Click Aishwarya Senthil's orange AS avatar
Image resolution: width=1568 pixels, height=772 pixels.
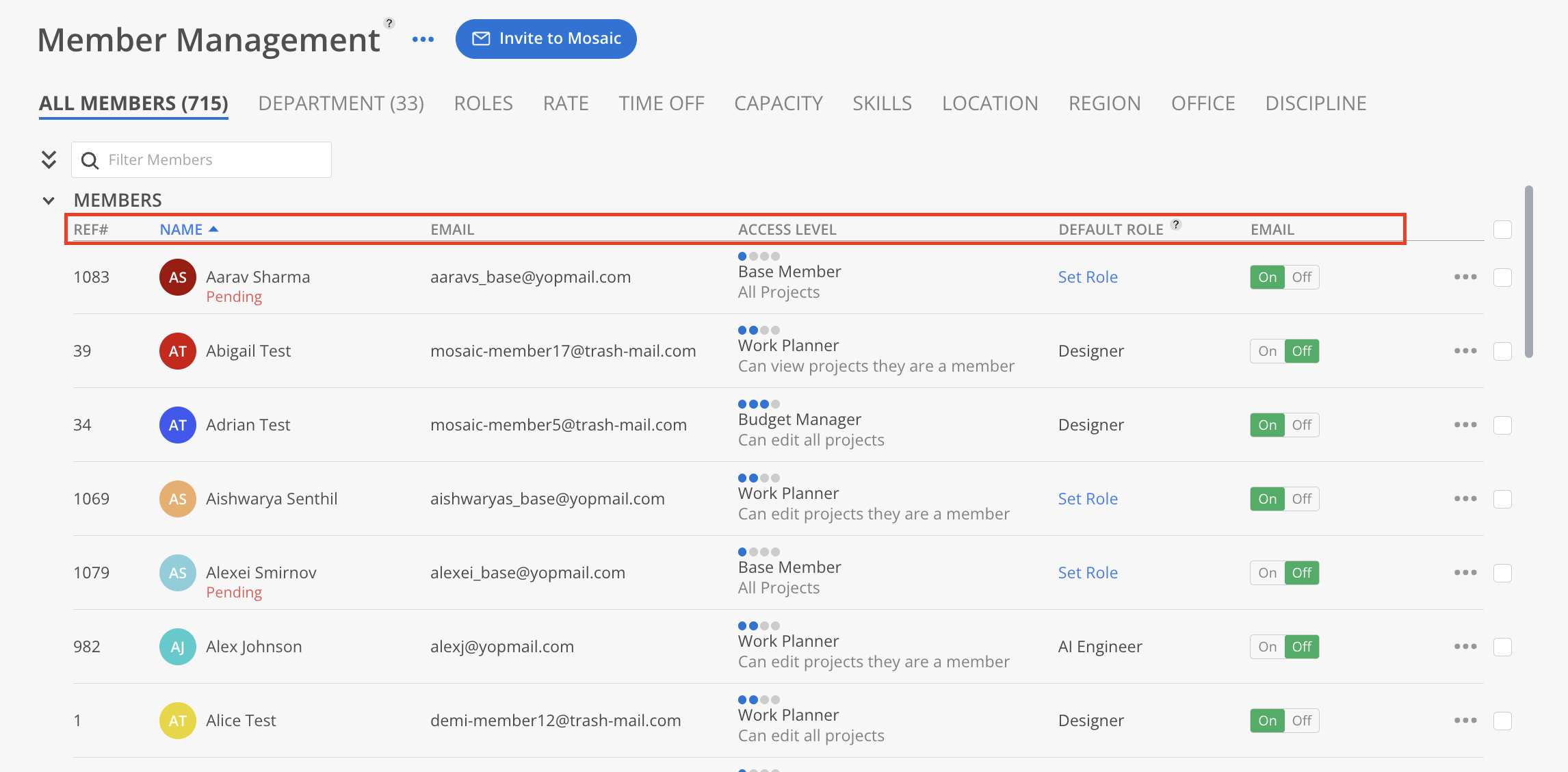click(x=178, y=499)
